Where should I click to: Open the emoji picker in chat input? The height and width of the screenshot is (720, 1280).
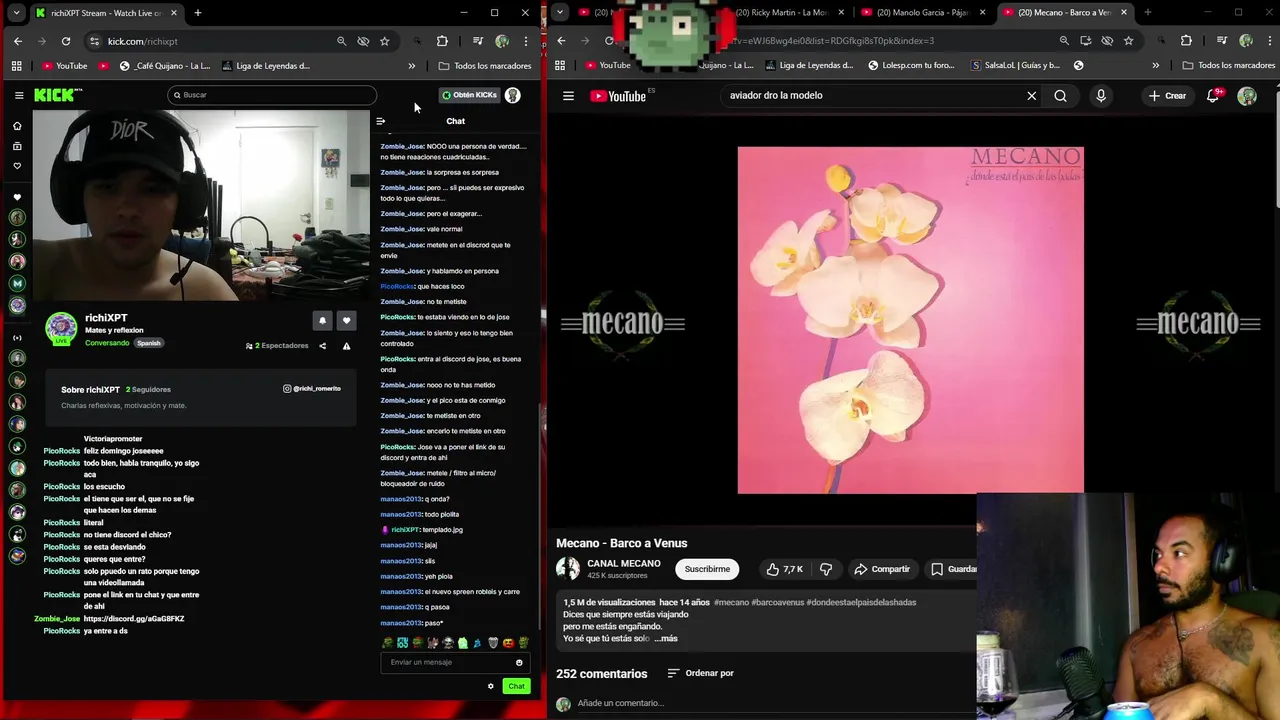pyautogui.click(x=519, y=662)
